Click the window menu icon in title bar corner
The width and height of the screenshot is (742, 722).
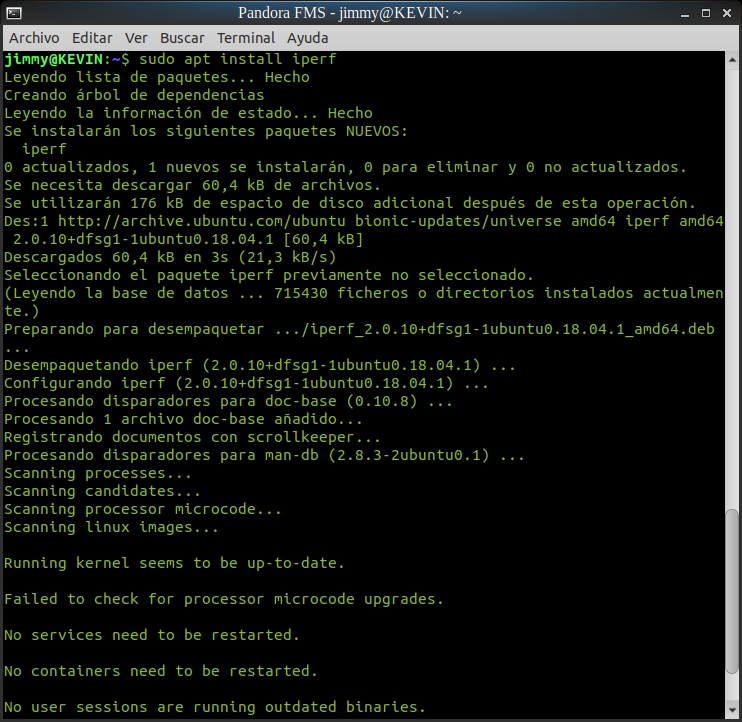coord(12,12)
